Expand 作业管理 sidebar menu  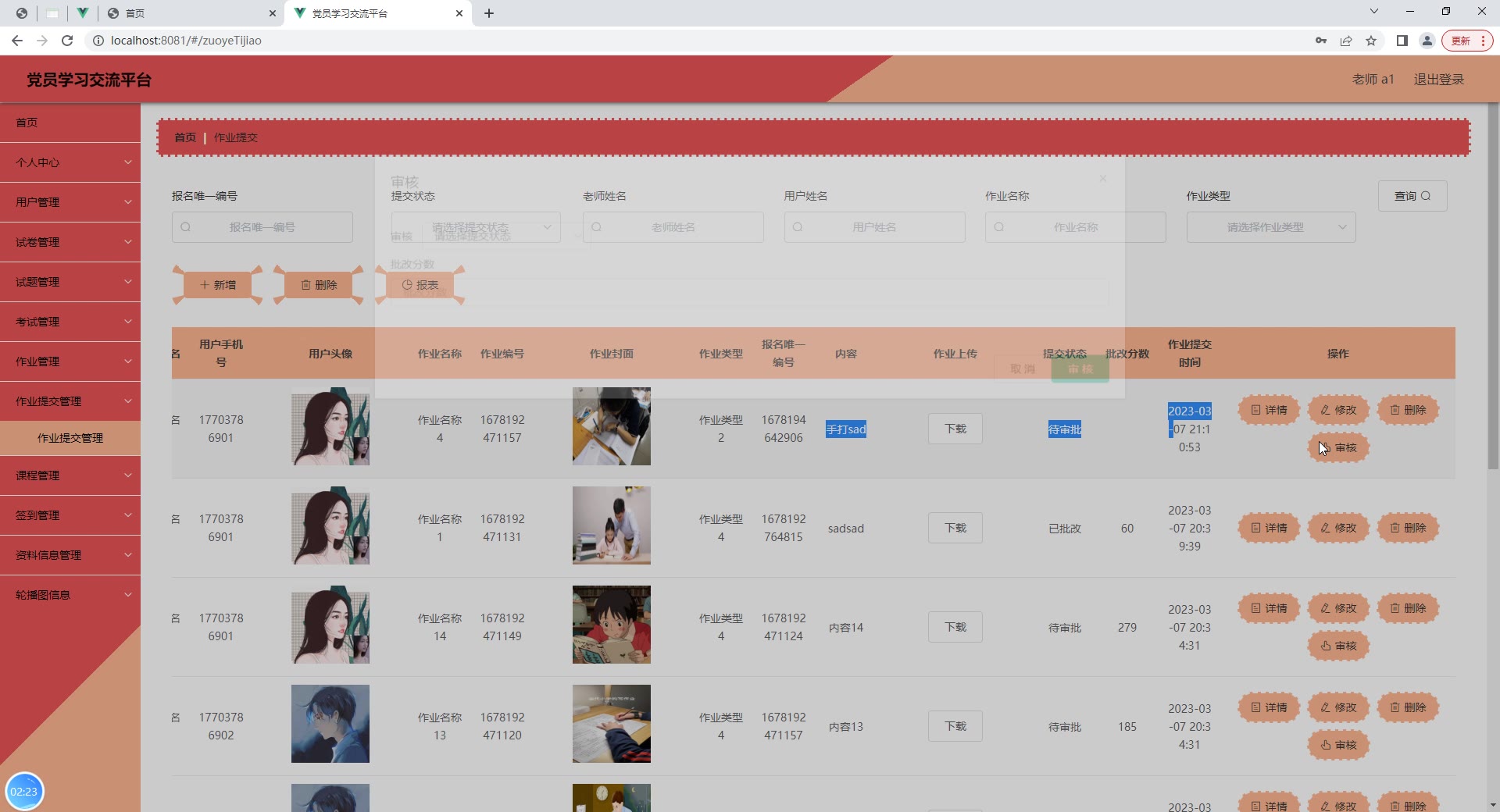pyautogui.click(x=70, y=361)
